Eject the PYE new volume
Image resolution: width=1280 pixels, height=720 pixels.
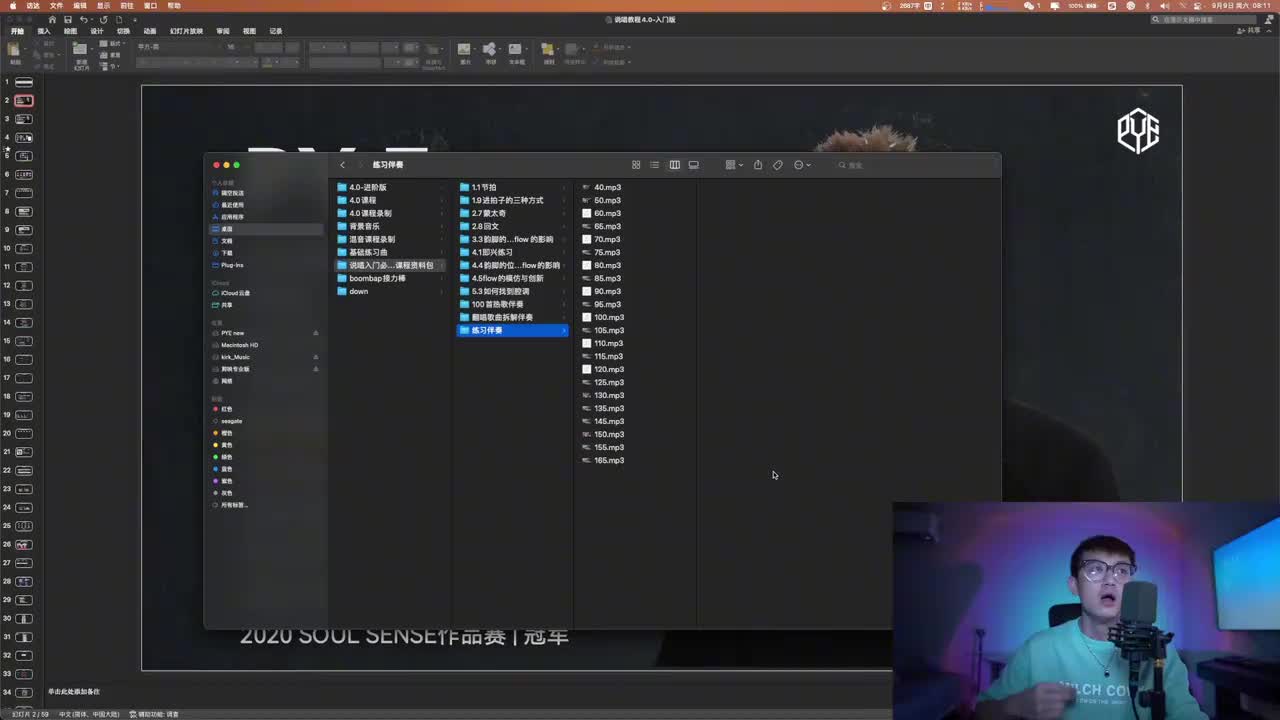click(316, 333)
